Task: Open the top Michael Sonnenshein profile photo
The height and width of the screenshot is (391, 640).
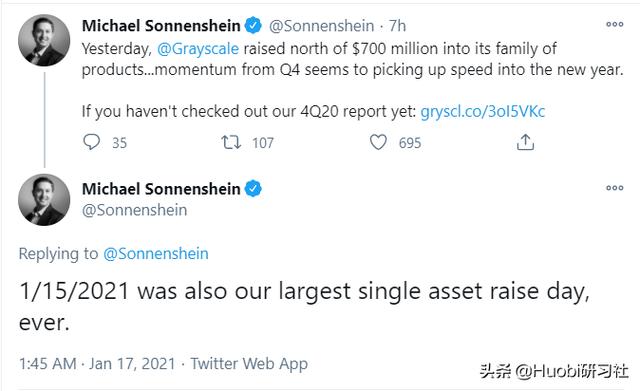Action: pyautogui.click(x=44, y=40)
